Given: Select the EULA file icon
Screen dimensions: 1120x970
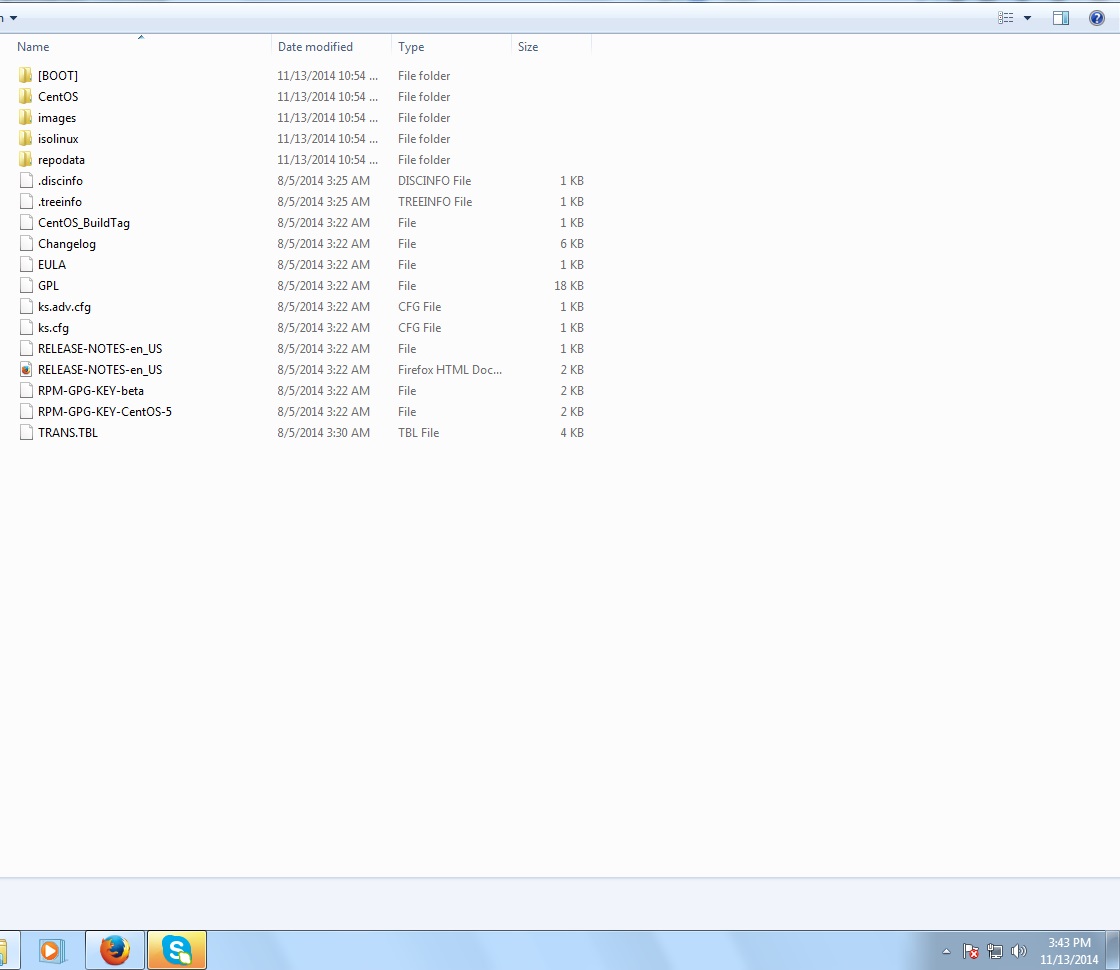Looking at the screenshot, I should (26, 264).
